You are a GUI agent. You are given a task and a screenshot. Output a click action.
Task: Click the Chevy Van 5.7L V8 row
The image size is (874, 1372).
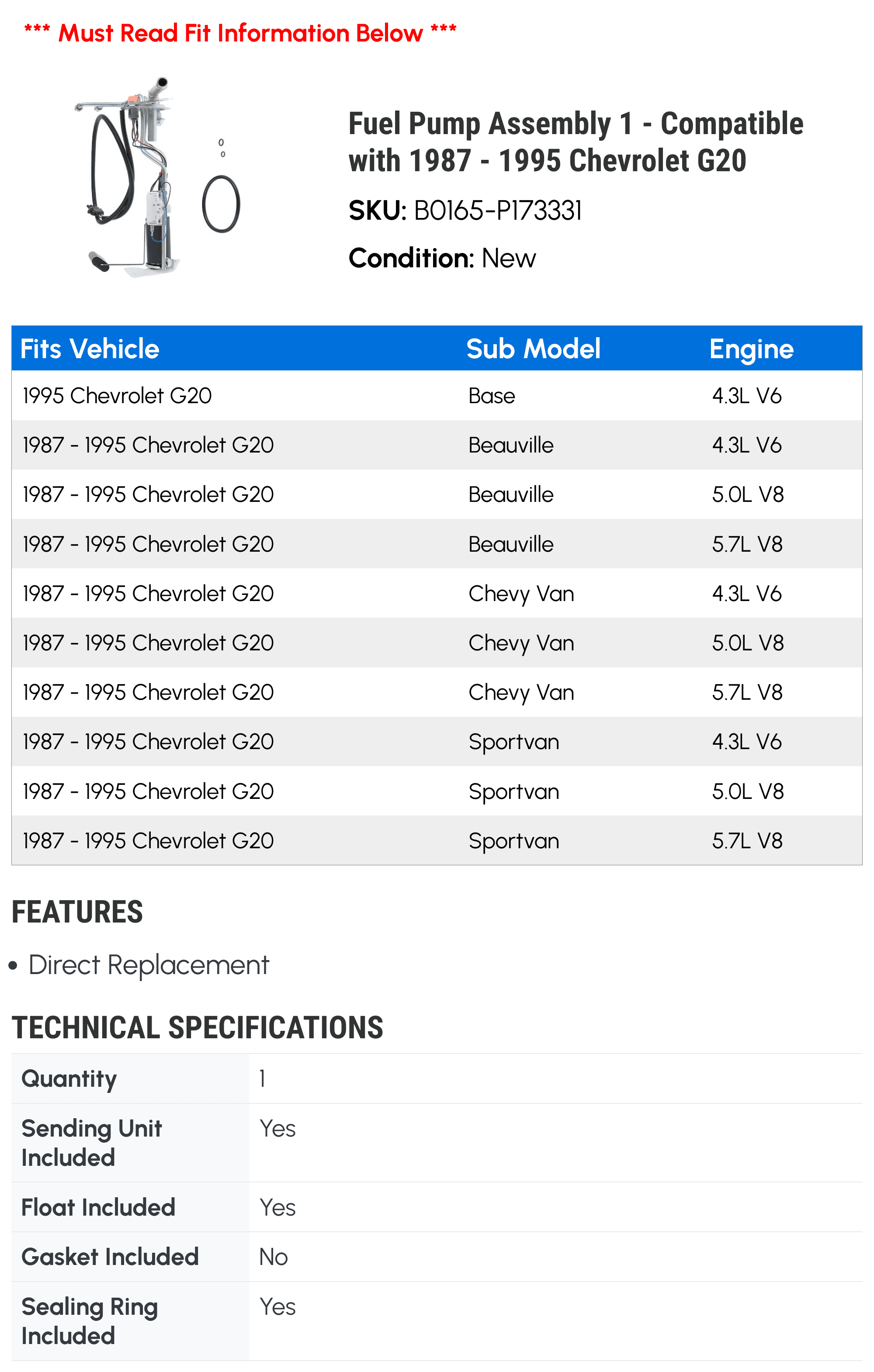(x=437, y=692)
